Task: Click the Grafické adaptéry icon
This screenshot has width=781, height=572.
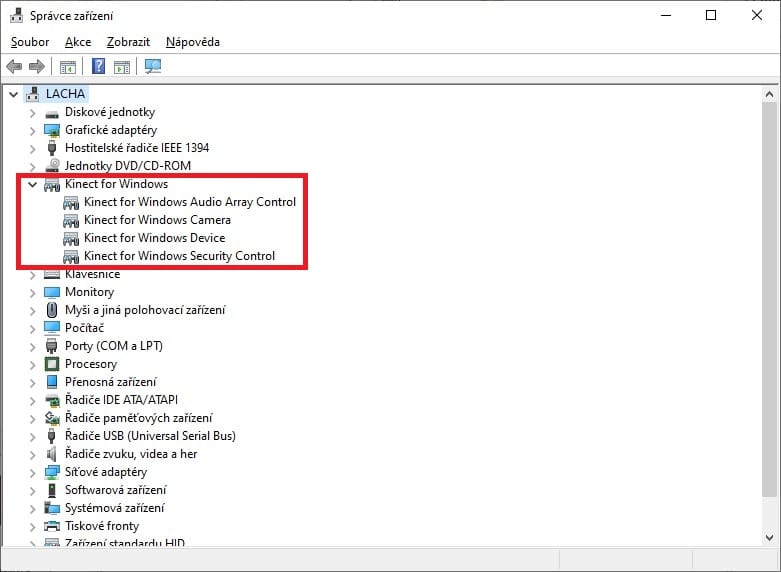Action: (x=52, y=130)
